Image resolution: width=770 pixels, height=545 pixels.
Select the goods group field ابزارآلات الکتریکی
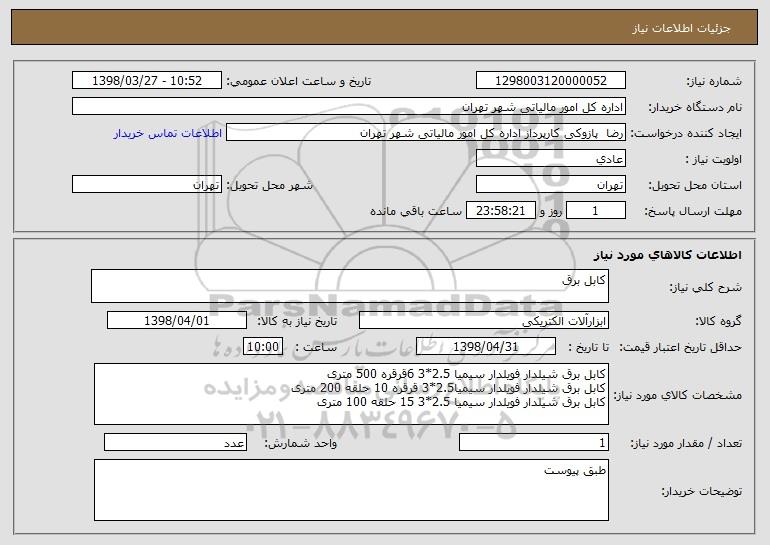(484, 321)
